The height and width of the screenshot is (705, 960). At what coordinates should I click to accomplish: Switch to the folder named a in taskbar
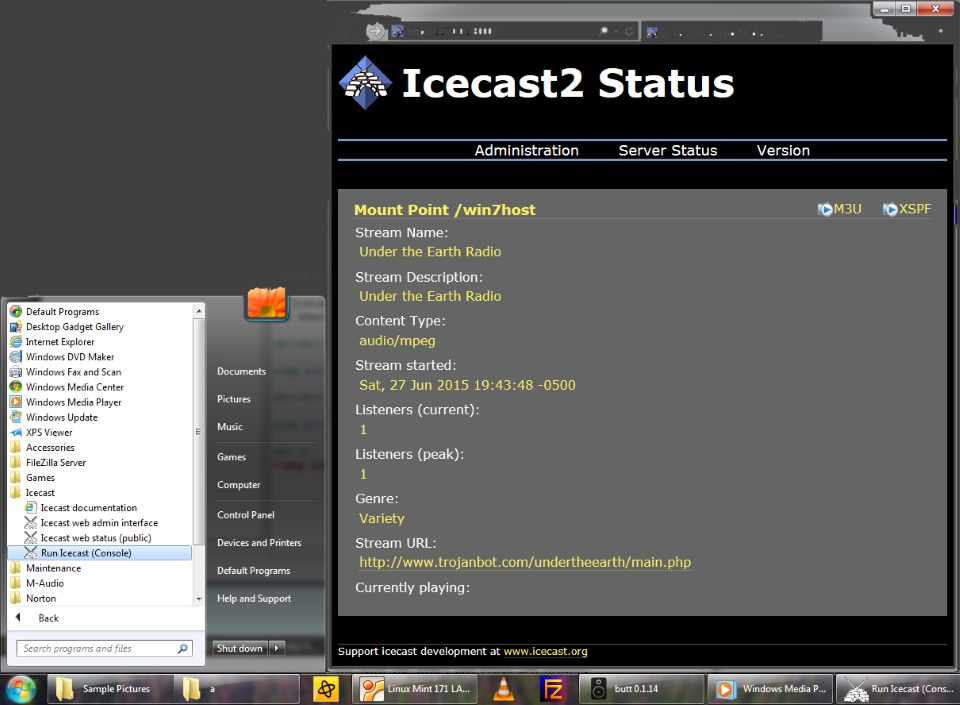point(236,689)
